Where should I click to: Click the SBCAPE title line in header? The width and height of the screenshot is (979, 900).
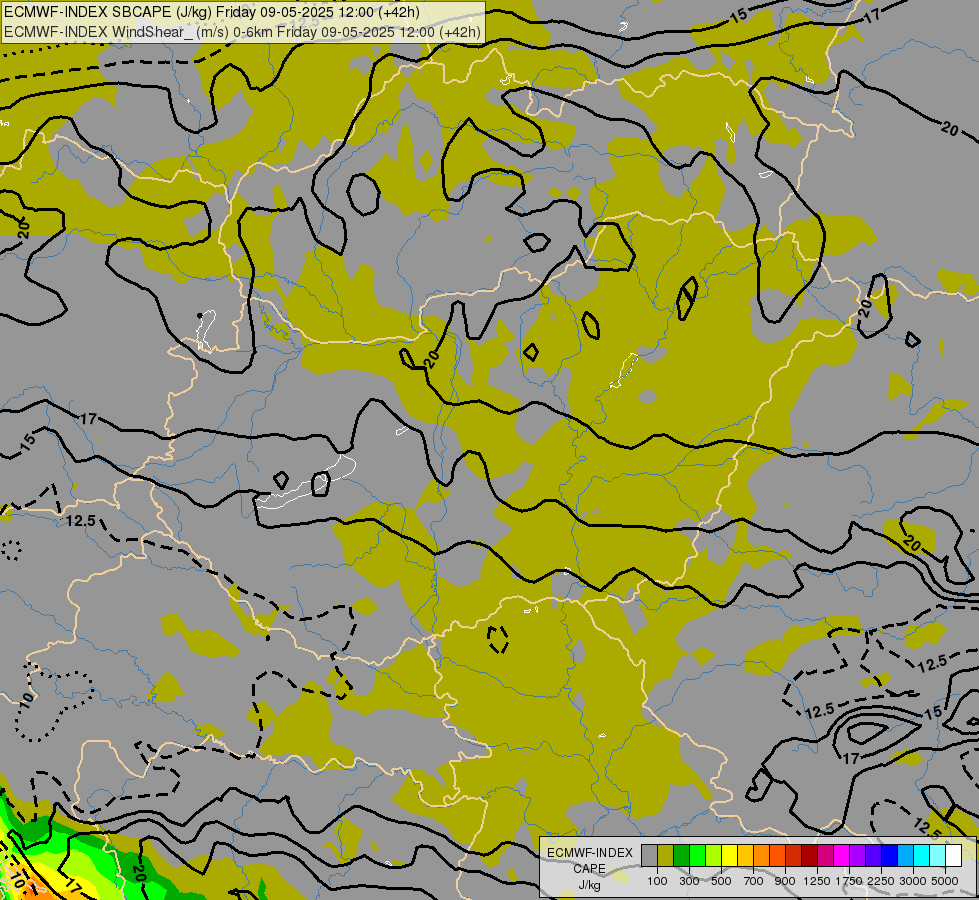[212, 12]
